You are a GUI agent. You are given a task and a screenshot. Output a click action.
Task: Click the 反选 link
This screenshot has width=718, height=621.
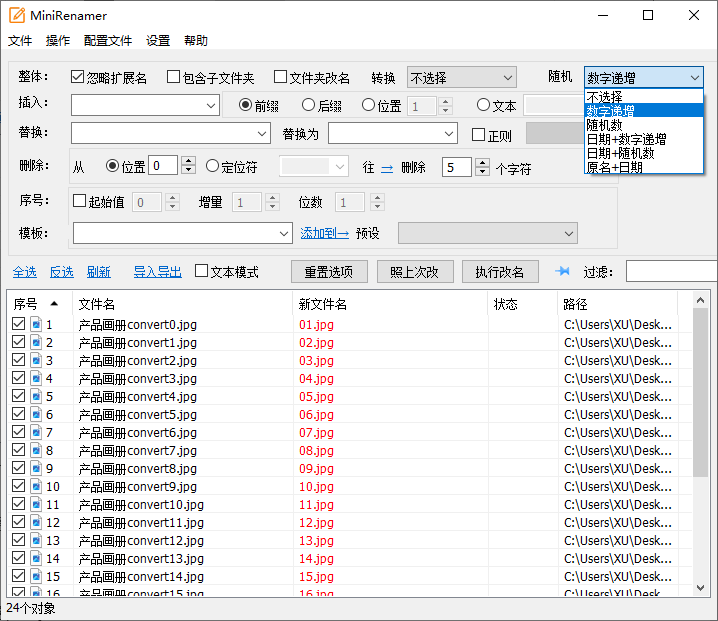pyautogui.click(x=62, y=272)
